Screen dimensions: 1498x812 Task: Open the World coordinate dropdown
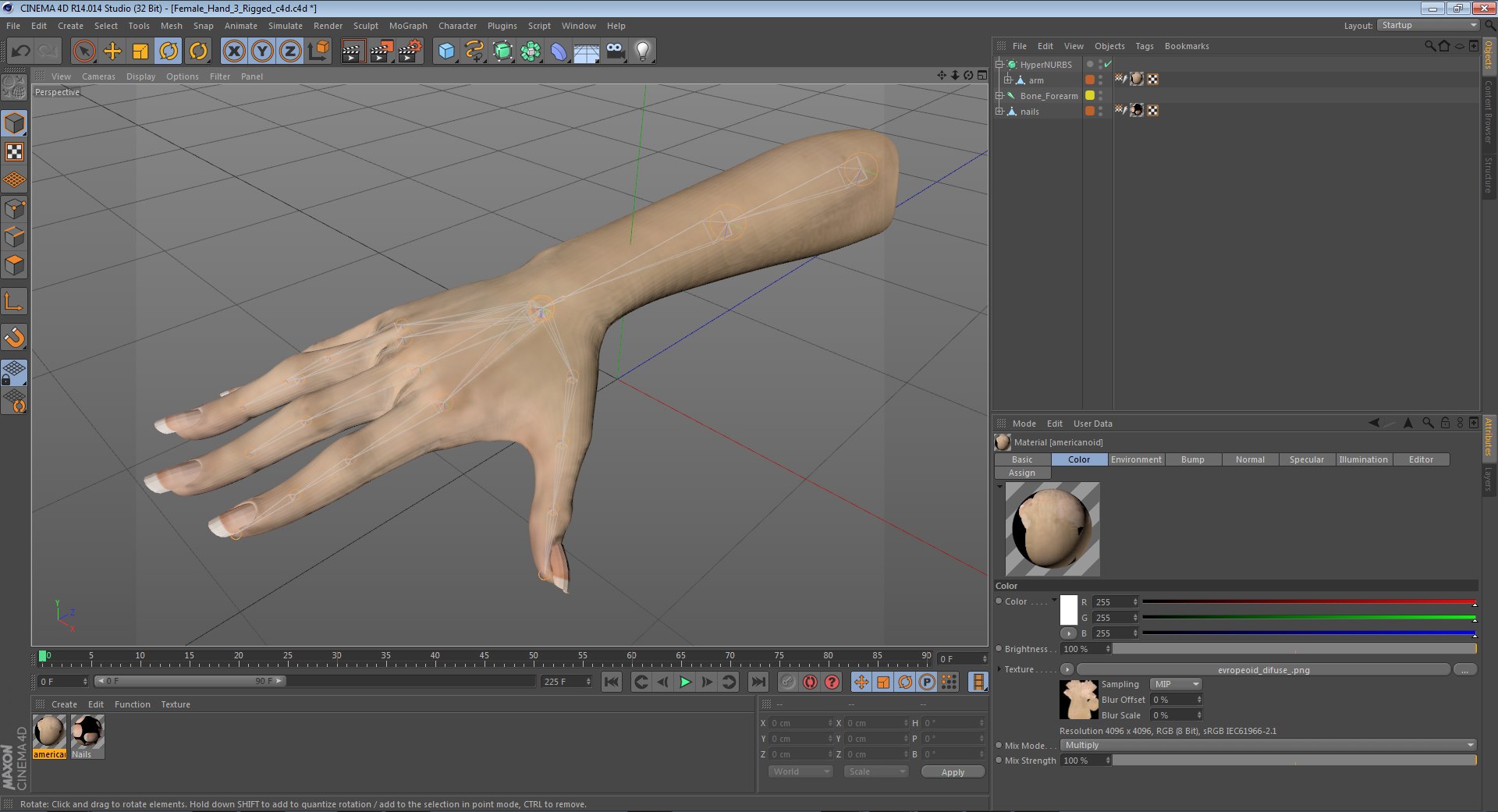point(800,771)
